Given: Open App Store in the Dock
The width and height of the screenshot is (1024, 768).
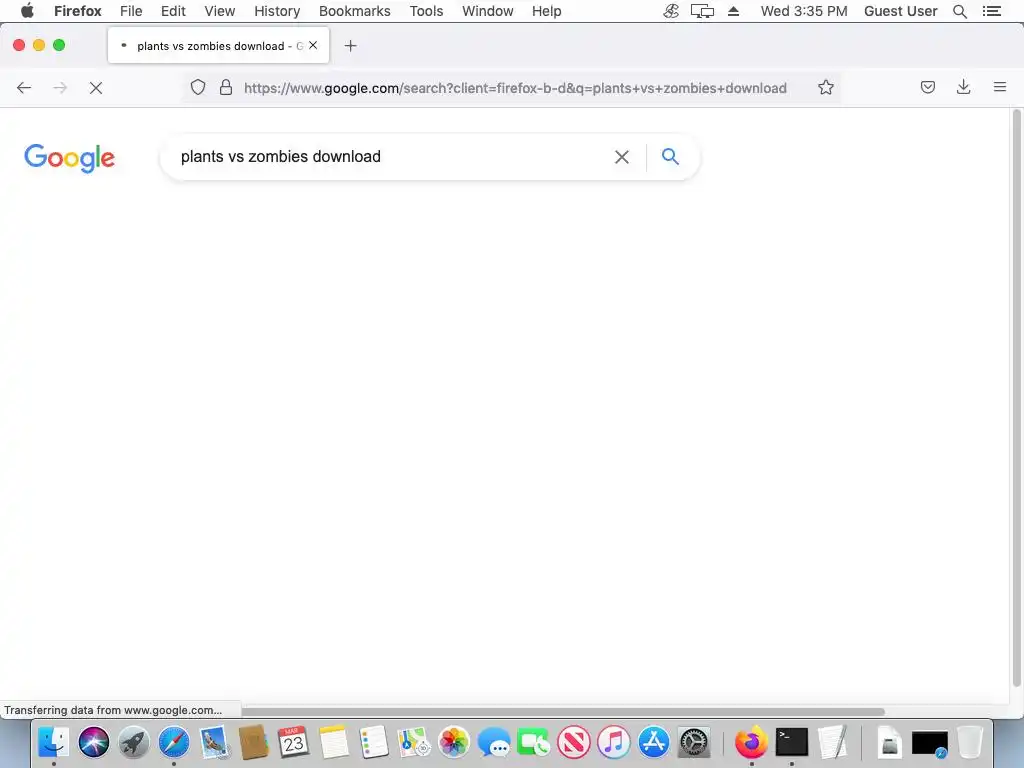Looking at the screenshot, I should (654, 743).
